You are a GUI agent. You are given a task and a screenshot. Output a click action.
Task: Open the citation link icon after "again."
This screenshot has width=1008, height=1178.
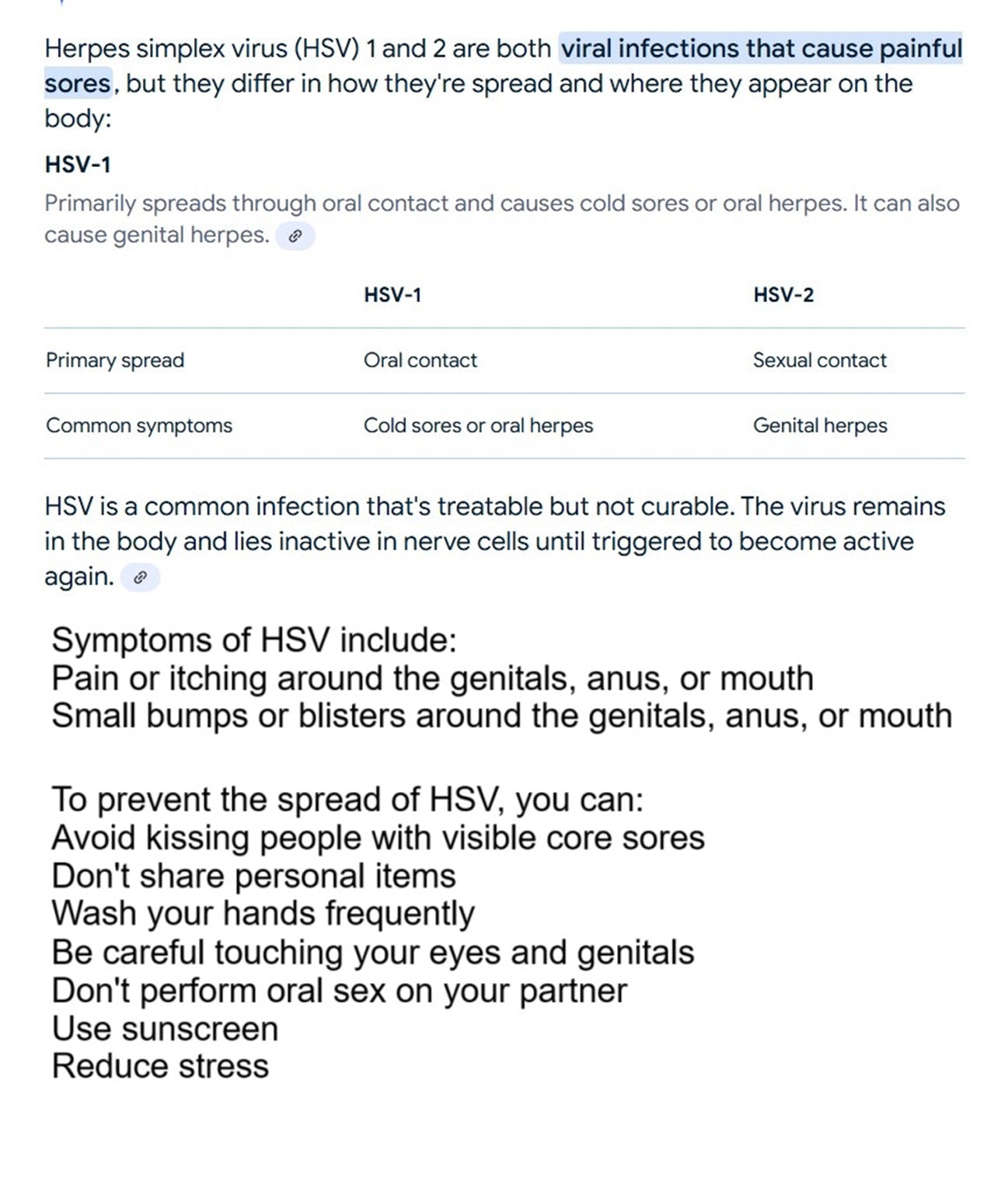click(140, 578)
